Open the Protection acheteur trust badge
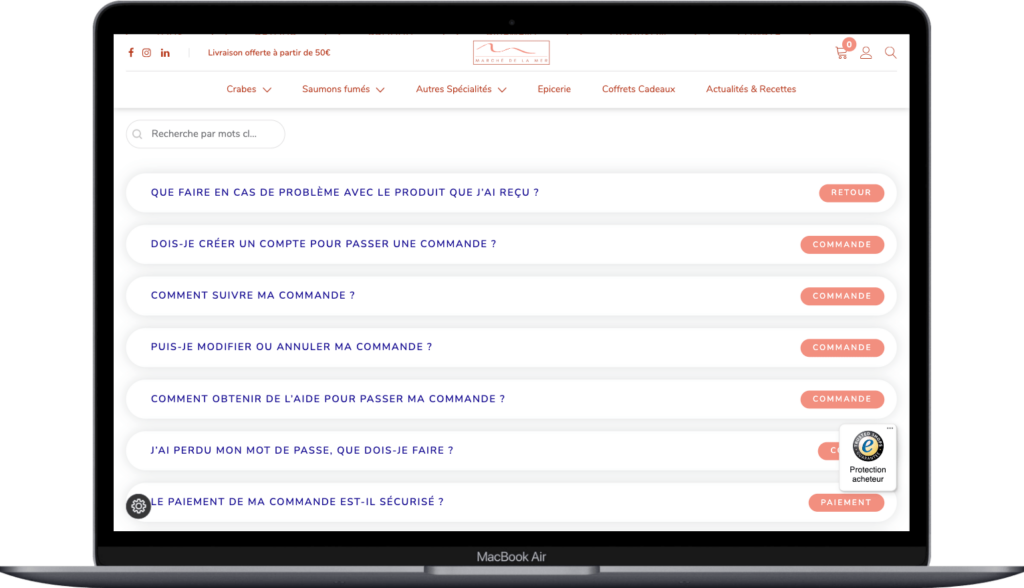1024x588 pixels. [868, 458]
